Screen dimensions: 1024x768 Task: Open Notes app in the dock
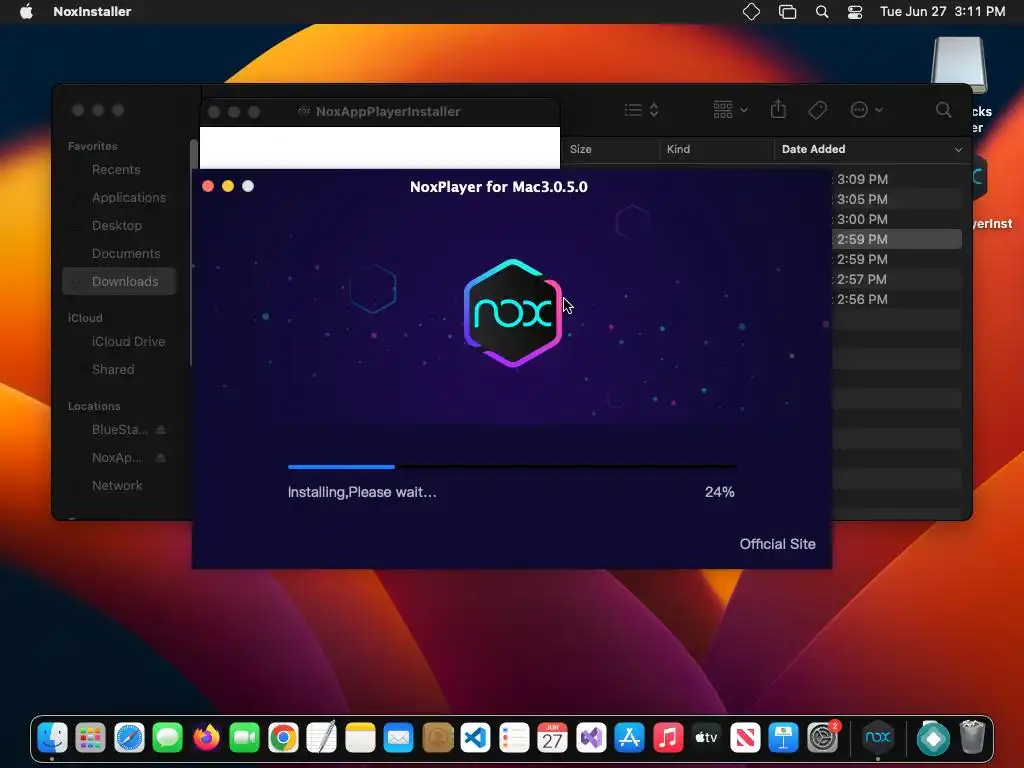click(x=360, y=738)
